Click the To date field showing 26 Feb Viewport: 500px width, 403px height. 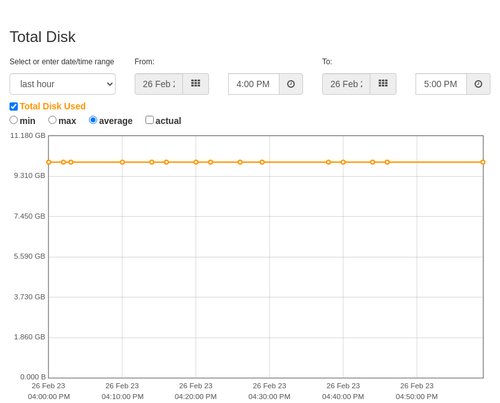(346, 84)
